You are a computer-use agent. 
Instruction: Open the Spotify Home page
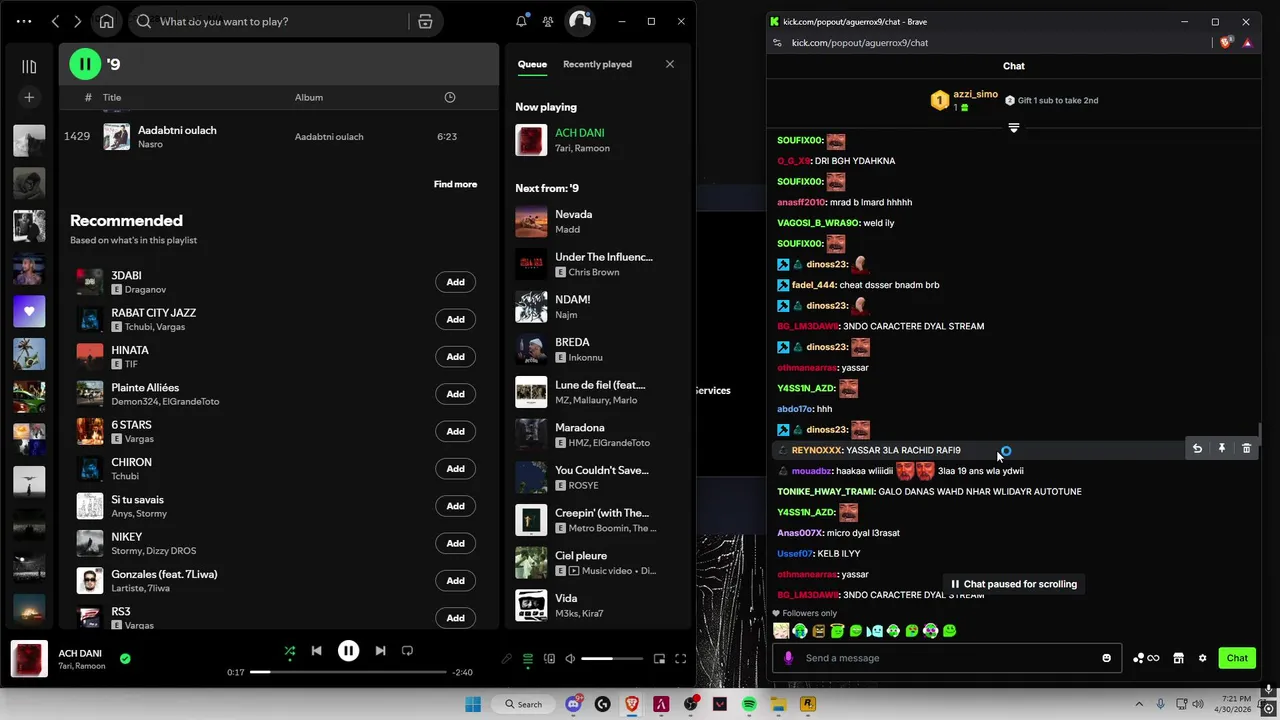tap(107, 21)
